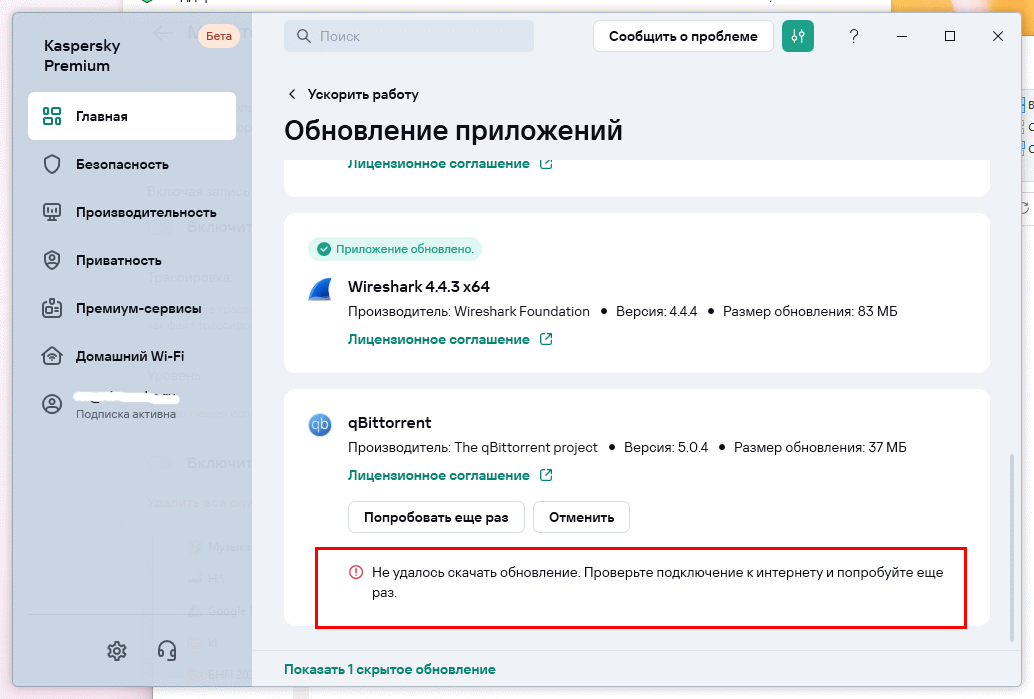Image resolution: width=1034 pixels, height=699 pixels.
Task: Click Попробовать еще раз for qBittorrent
Action: pyautogui.click(x=436, y=518)
